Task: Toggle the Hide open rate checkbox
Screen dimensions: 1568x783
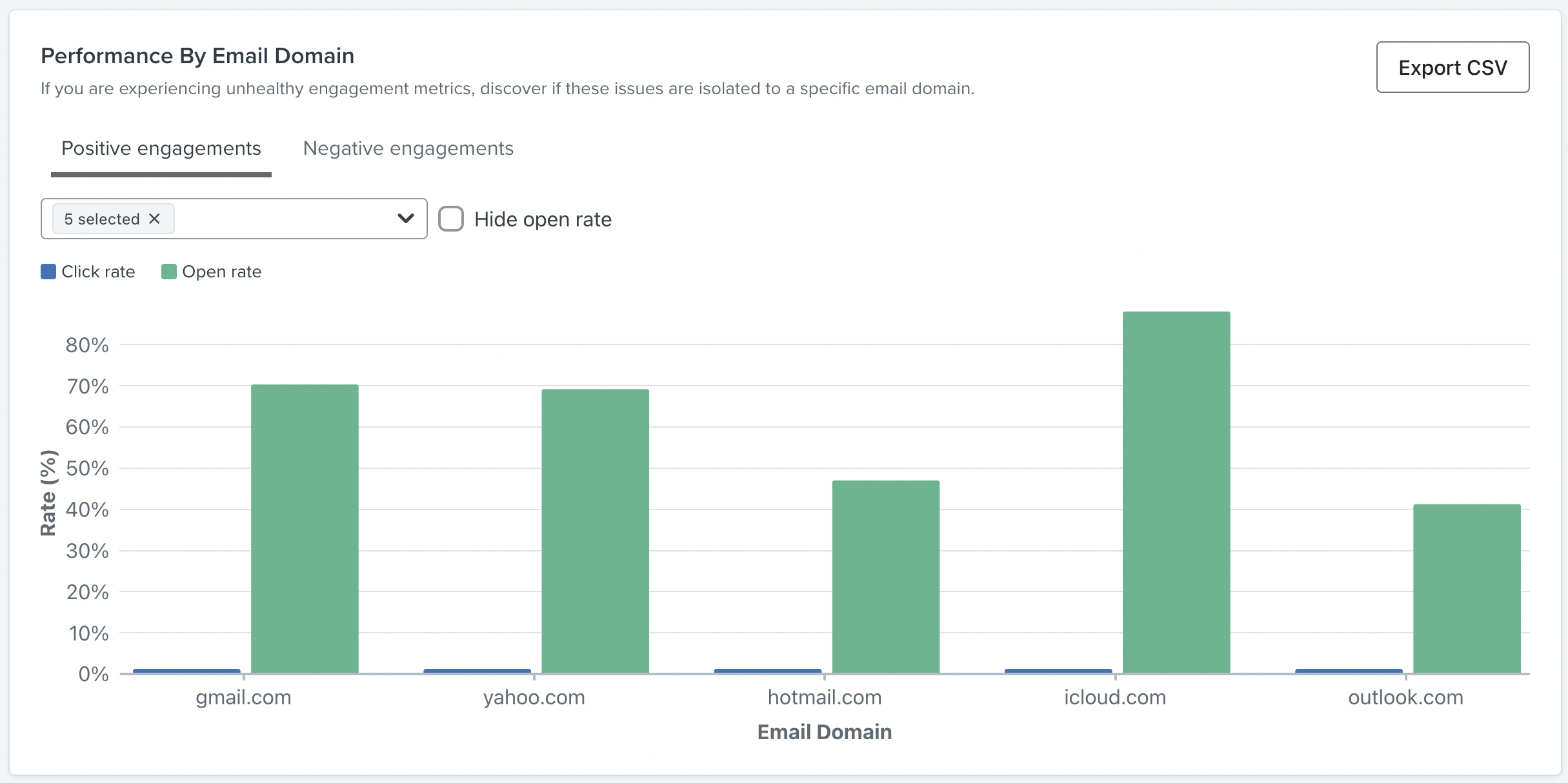Action: tap(452, 219)
